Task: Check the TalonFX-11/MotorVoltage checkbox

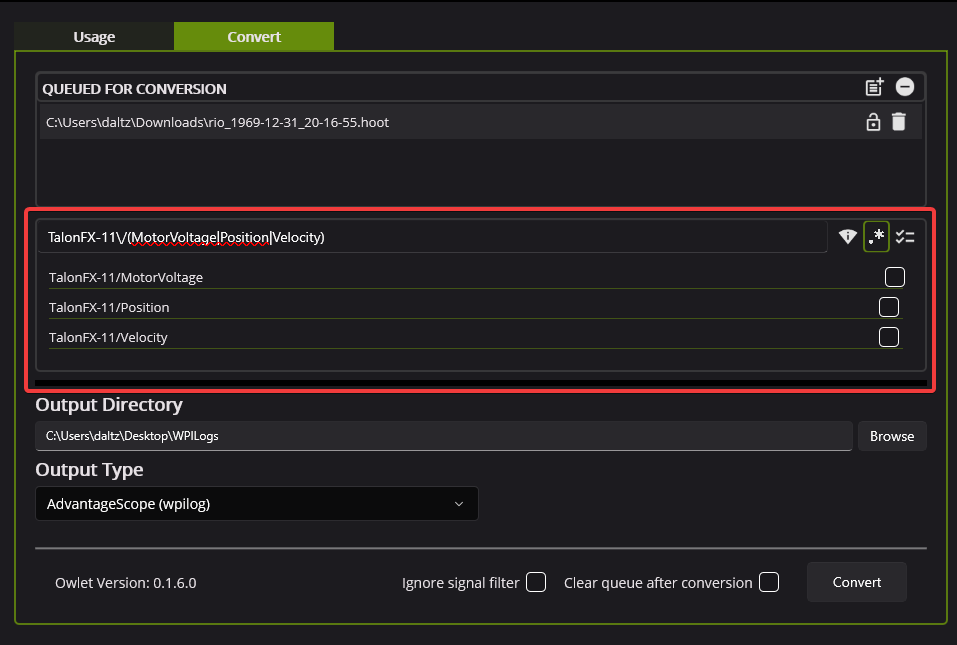Action: (x=895, y=277)
